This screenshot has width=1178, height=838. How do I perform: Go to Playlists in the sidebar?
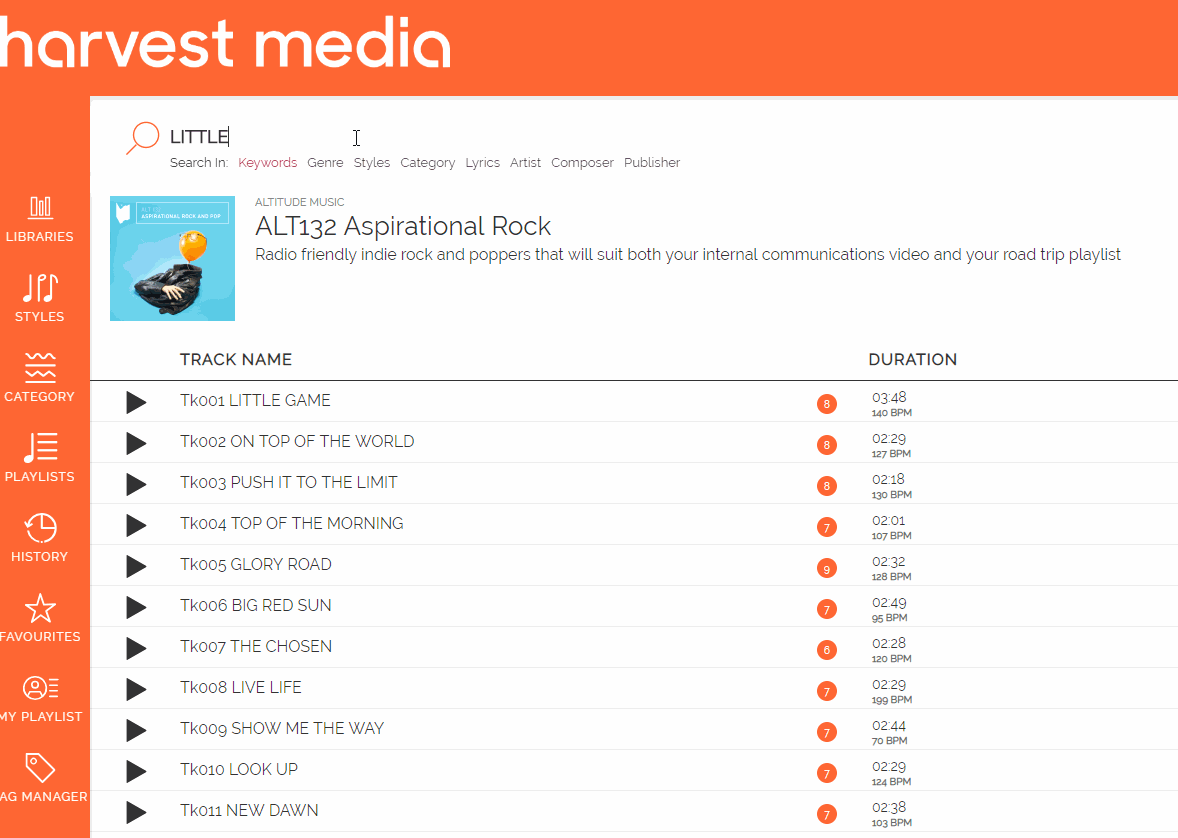coord(40,457)
